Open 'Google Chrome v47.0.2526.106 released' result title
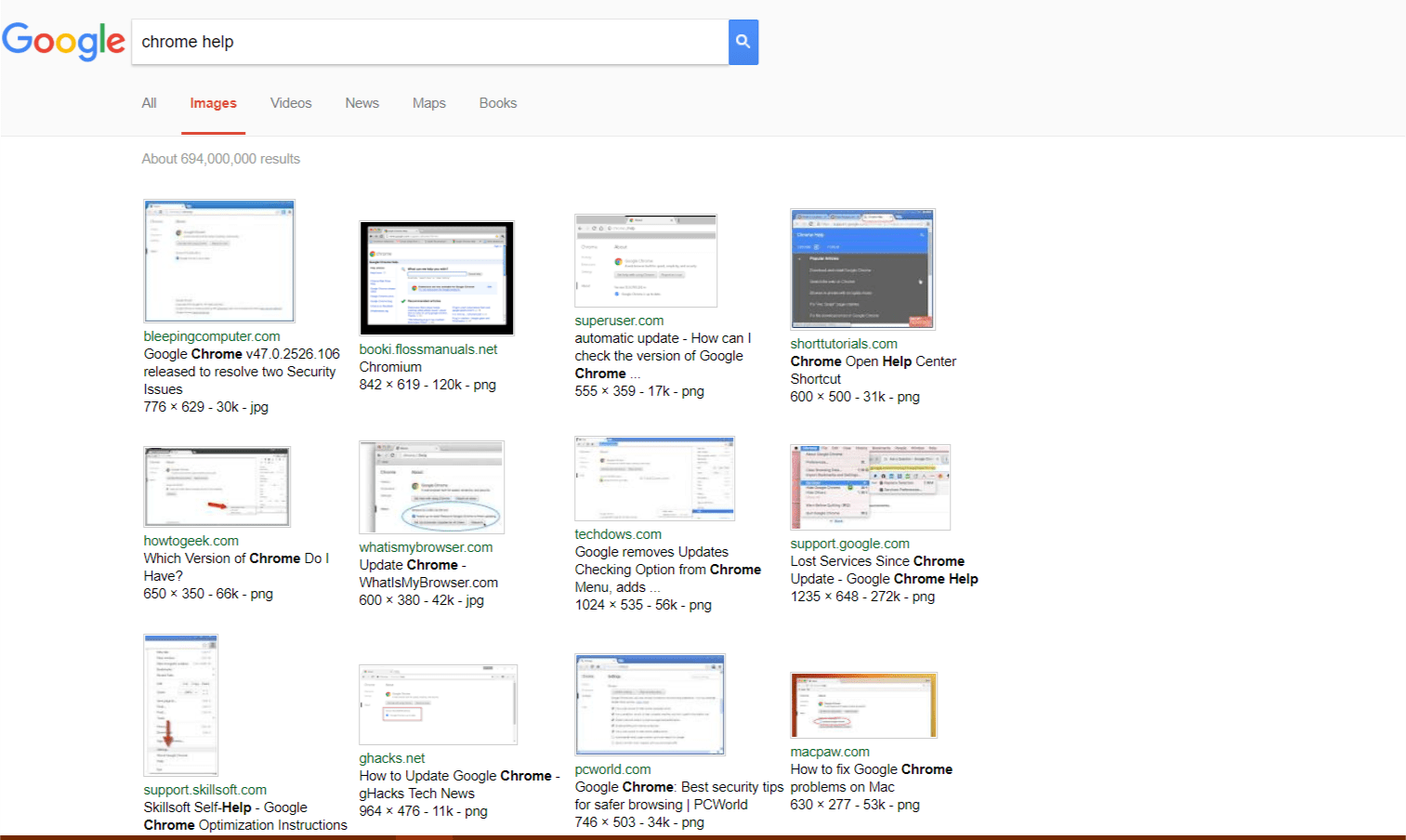This screenshot has width=1406, height=840. tap(242, 372)
